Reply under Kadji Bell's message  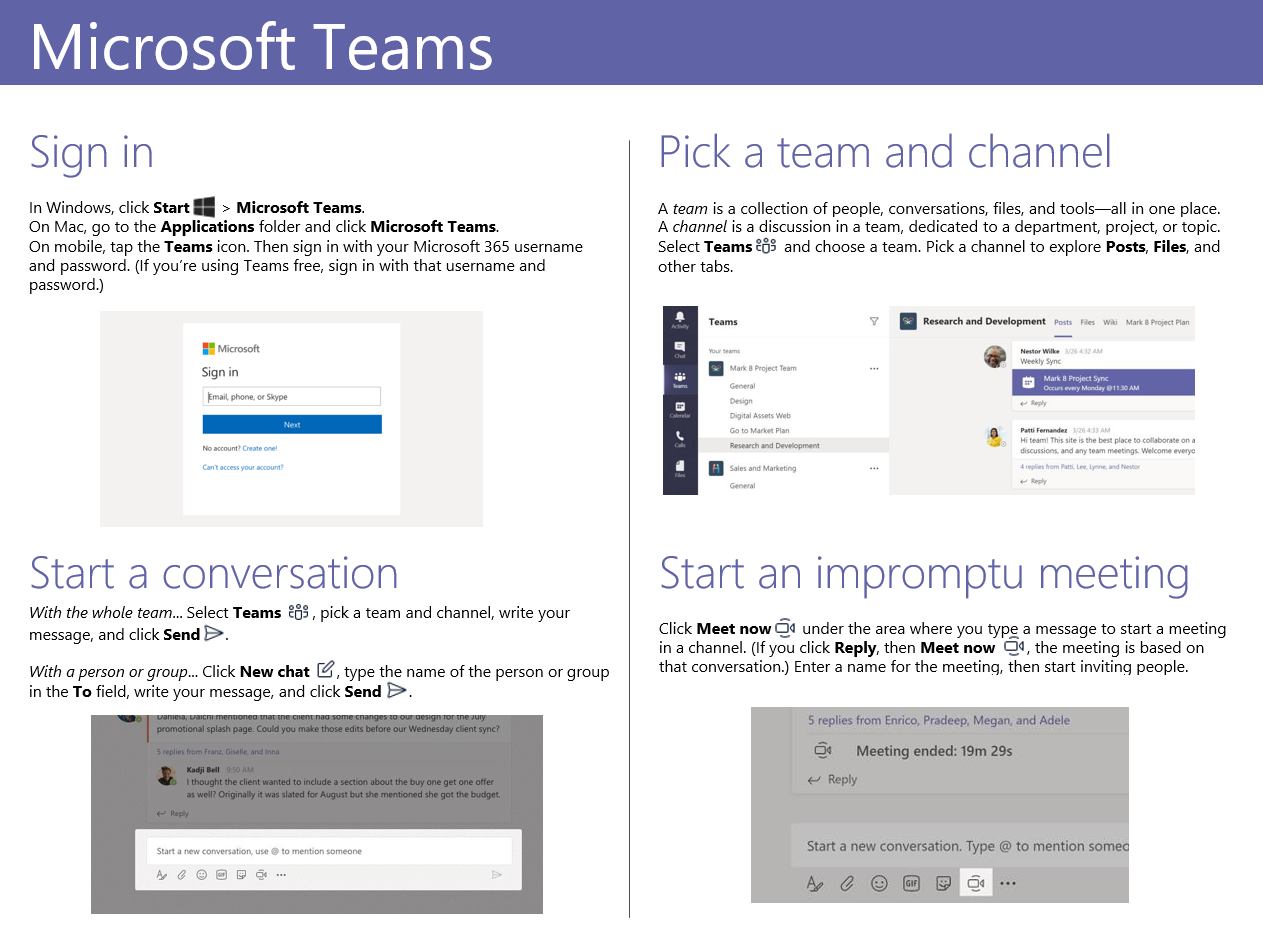coord(173,813)
